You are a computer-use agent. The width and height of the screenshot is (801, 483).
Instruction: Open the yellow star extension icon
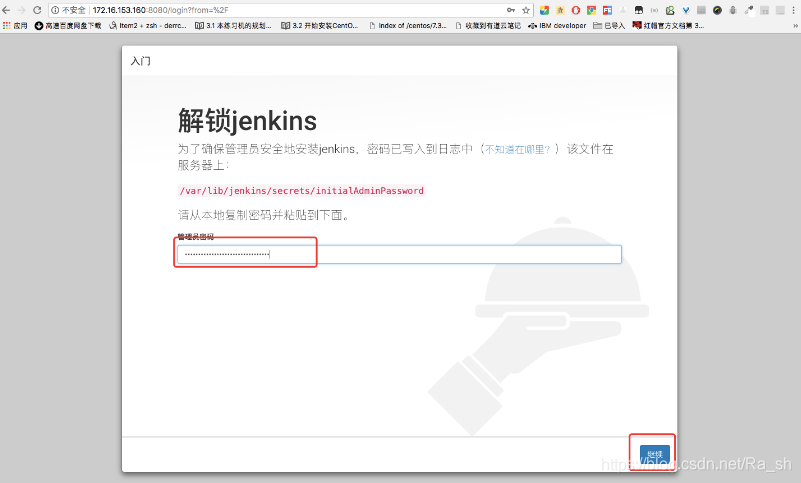click(560, 10)
